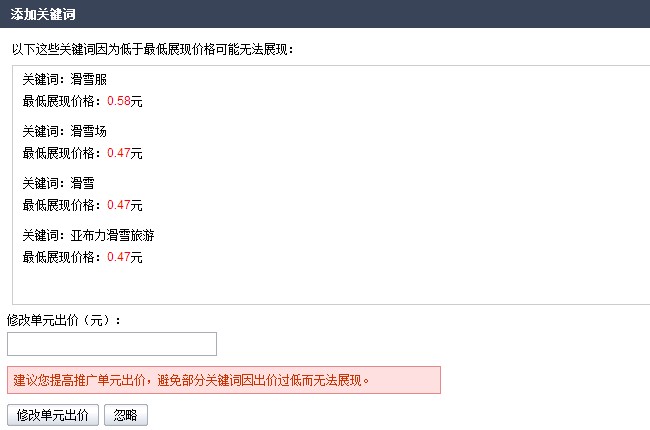Click the 0.47元 price under 滑雪 keyword
This screenshot has height=430, width=650.
pos(125,205)
